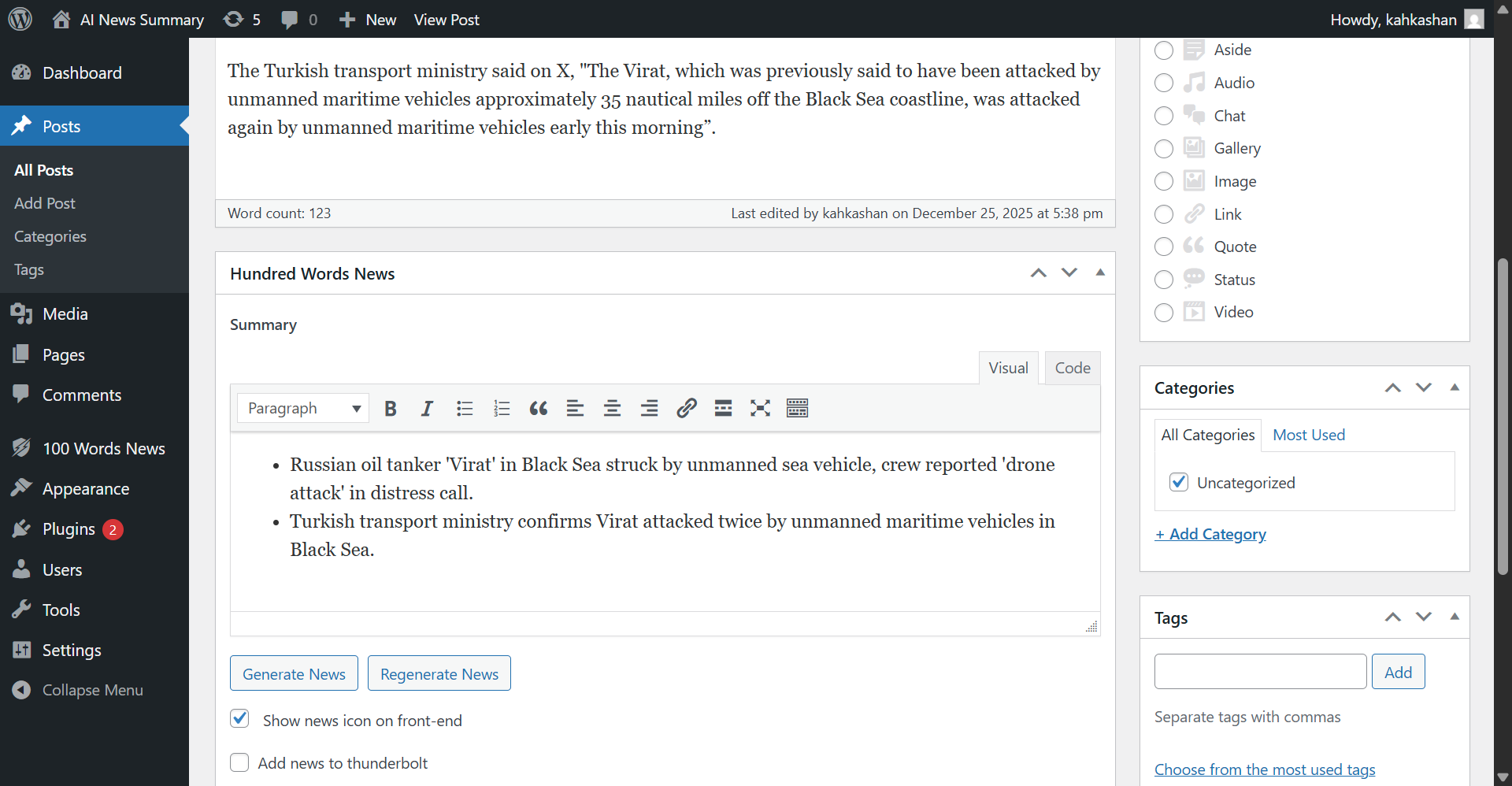Enter fullscreen editor mode

(x=760, y=408)
